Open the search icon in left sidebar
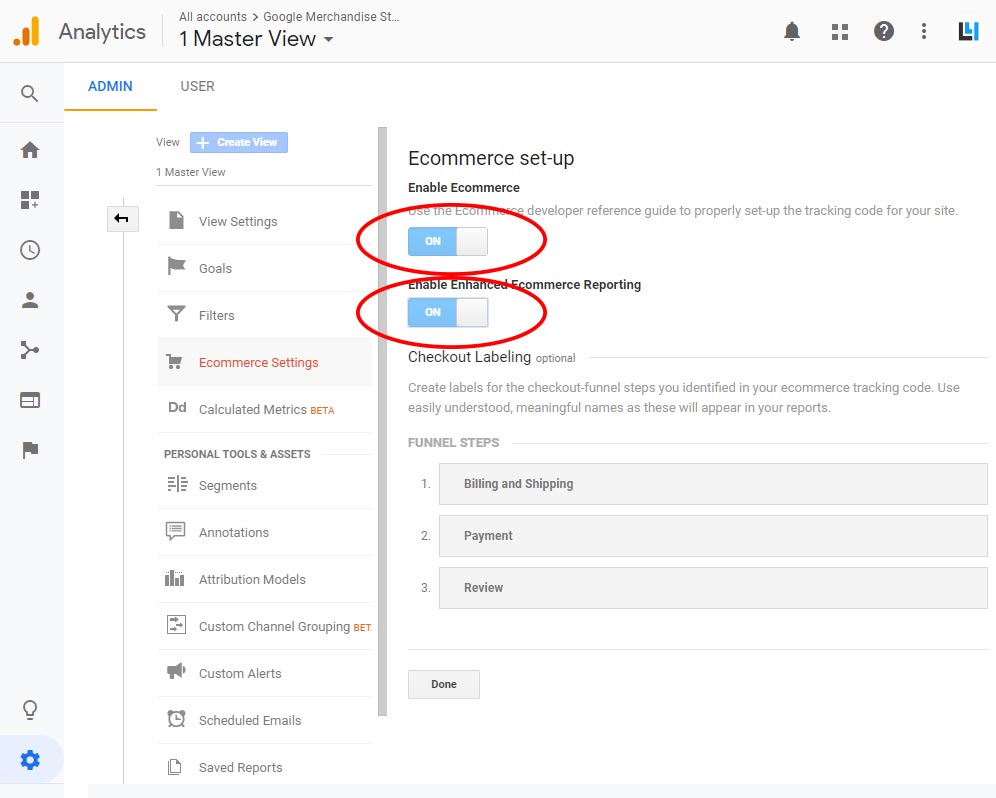The height and width of the screenshot is (798, 996). pos(30,94)
